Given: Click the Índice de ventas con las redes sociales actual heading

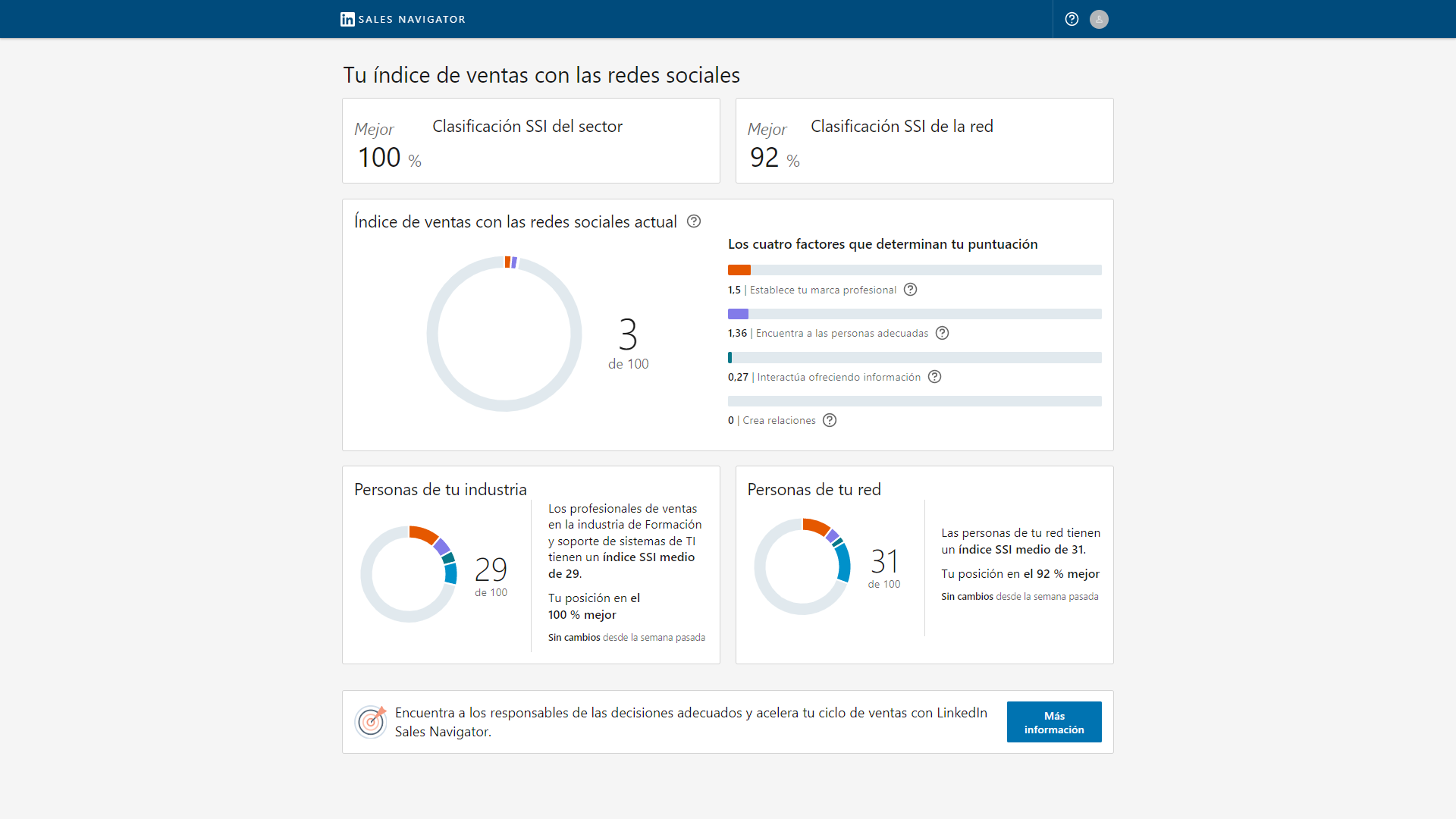Looking at the screenshot, I should point(516,221).
